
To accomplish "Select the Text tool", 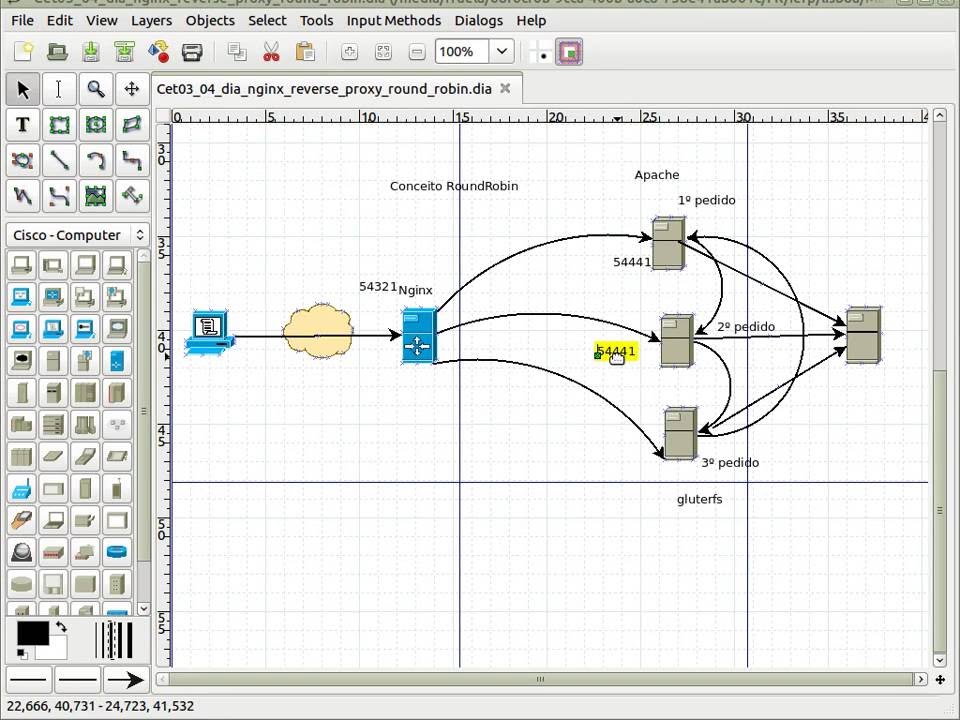I will (x=23, y=125).
